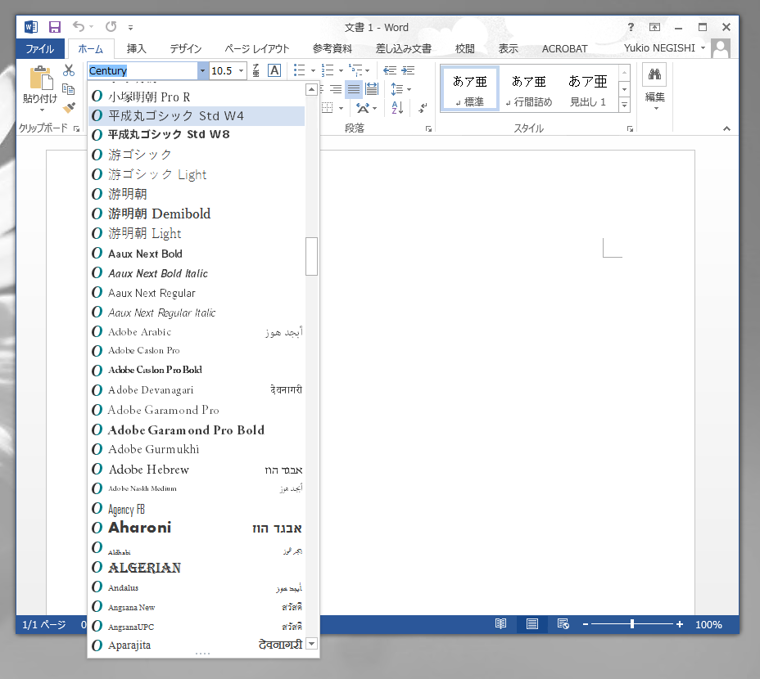
Task: Click the Asian layout character scaling icon
Action: click(x=364, y=108)
